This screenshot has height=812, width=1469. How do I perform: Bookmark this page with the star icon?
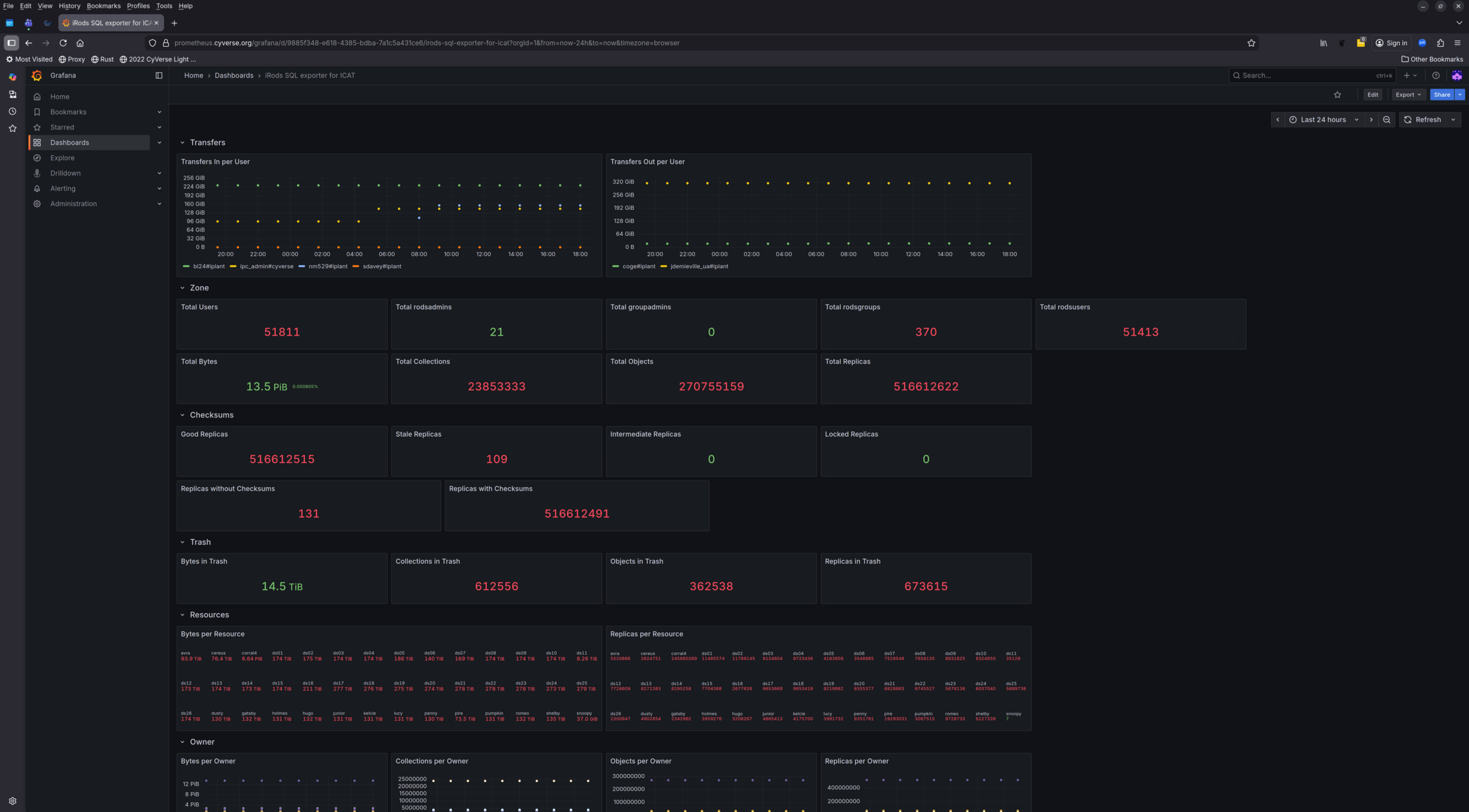(x=1251, y=43)
